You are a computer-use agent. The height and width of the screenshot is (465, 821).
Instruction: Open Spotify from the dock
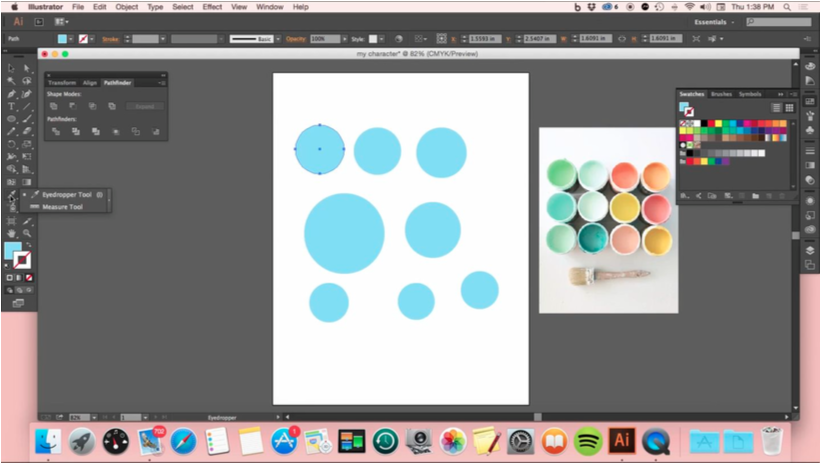click(x=588, y=440)
